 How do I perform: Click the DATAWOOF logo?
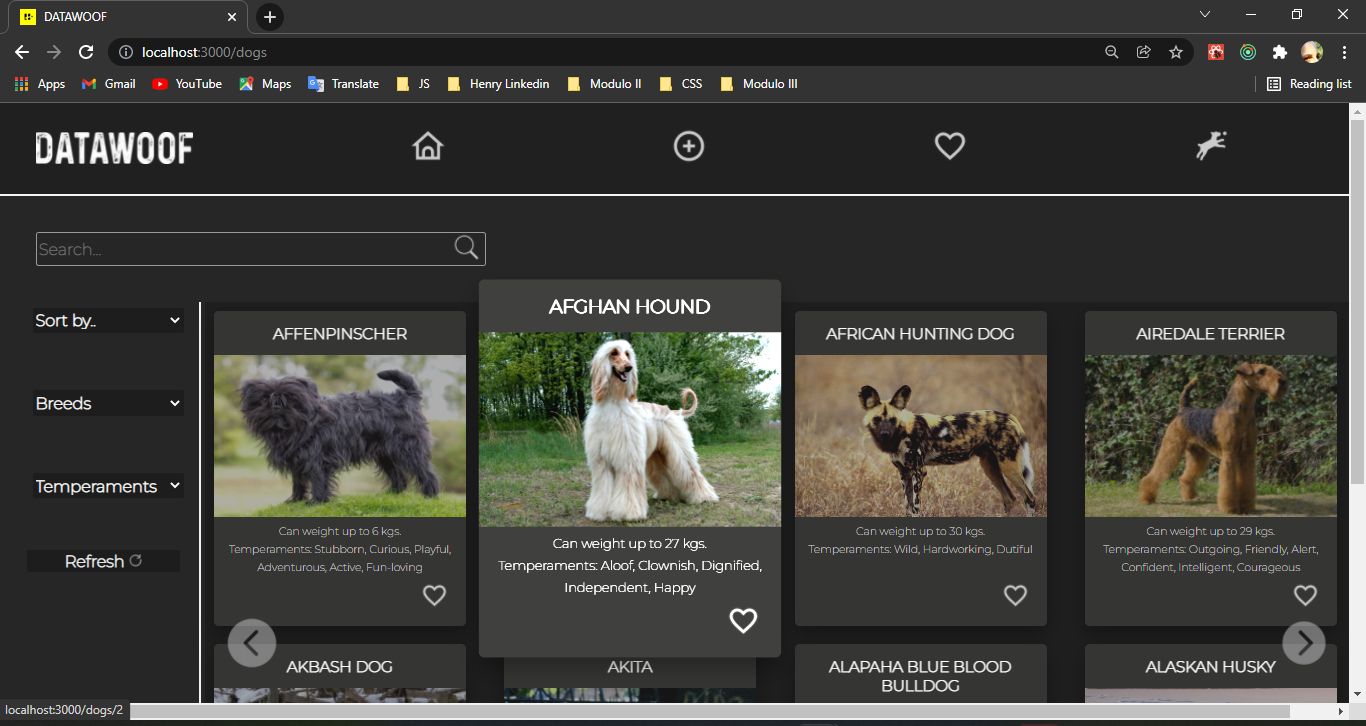pyautogui.click(x=114, y=148)
